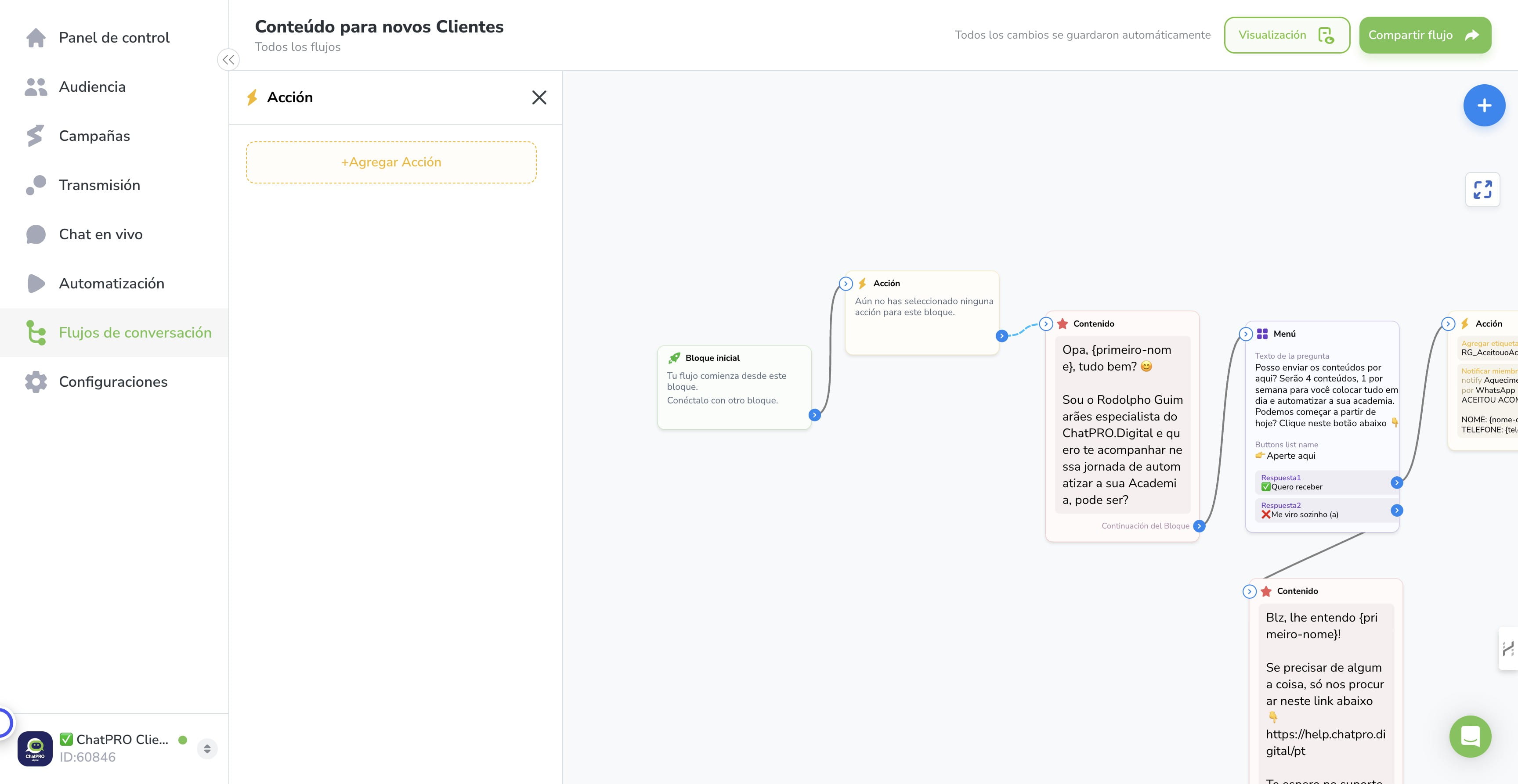This screenshot has width=1518, height=784.
Task: Click Bloque inicial block title
Action: coord(712,358)
